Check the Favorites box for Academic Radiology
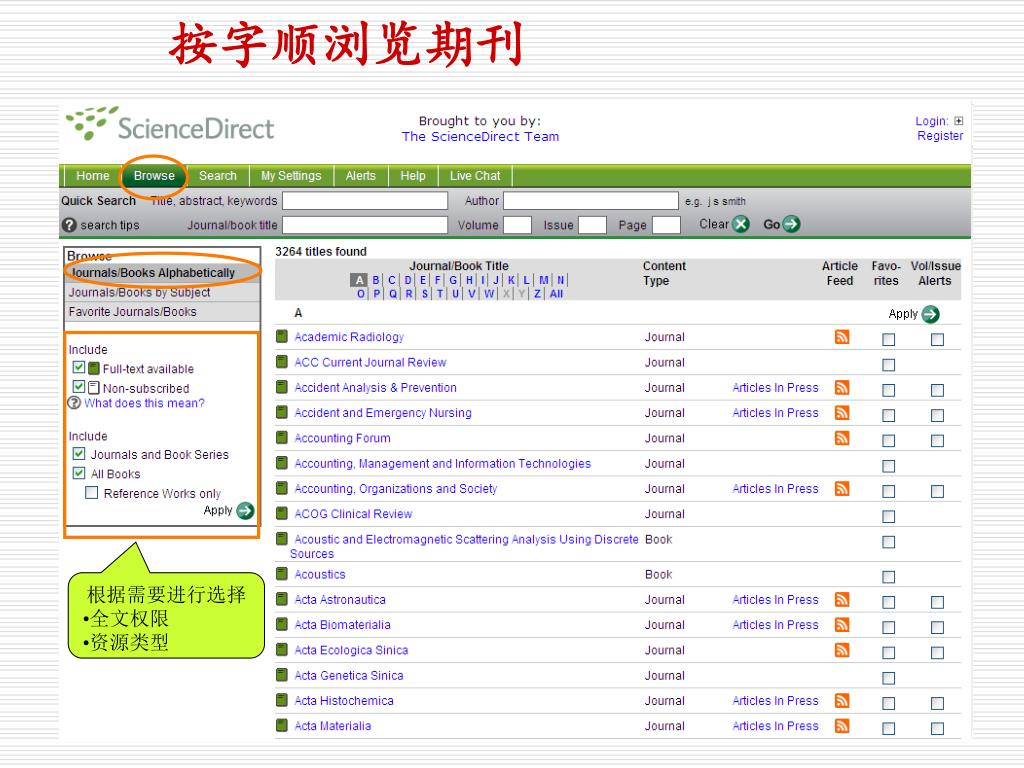This screenshot has height=768, width=1024. 888,340
